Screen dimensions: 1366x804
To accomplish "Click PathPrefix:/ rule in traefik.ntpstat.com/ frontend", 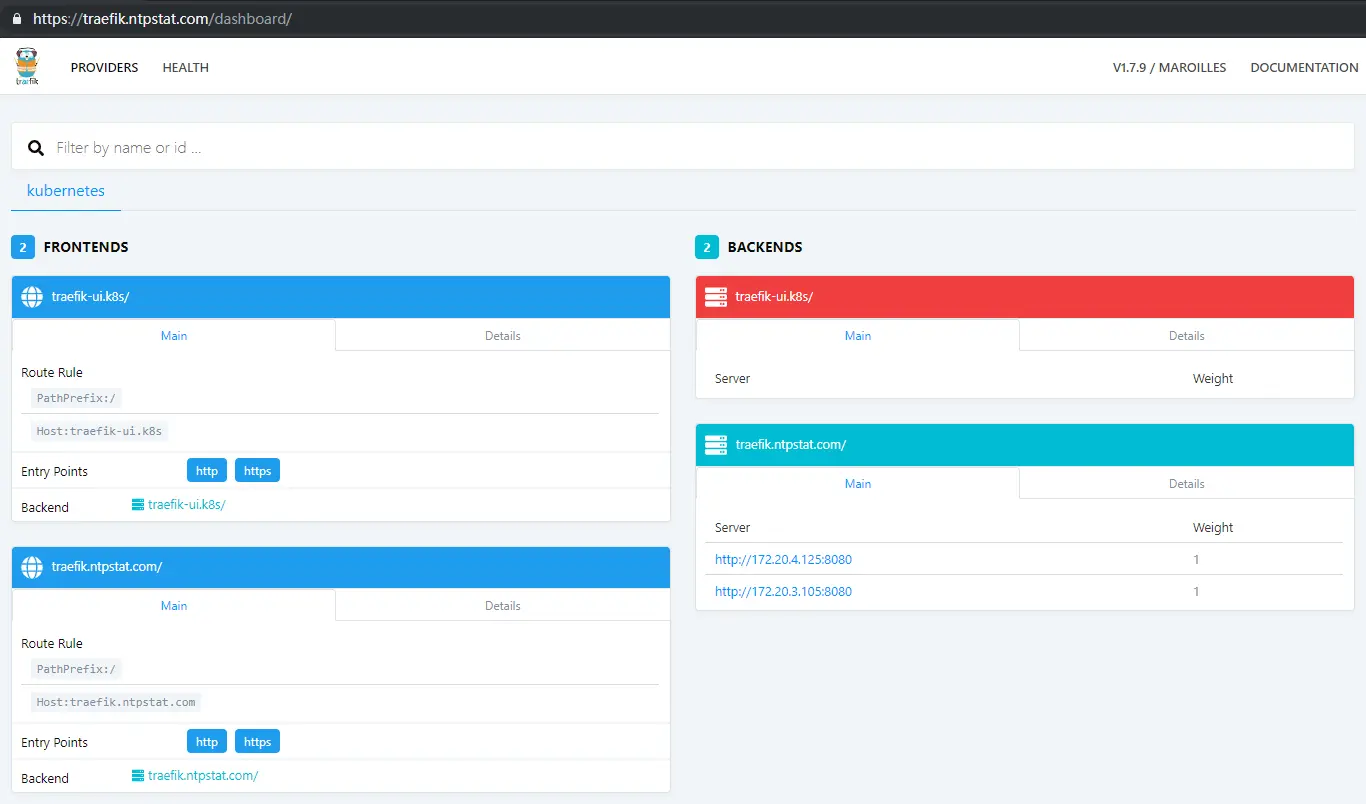I will pyautogui.click(x=78, y=669).
